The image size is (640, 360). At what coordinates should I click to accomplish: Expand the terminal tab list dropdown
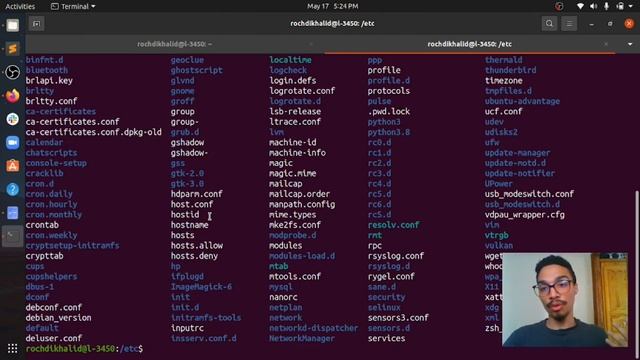[630, 44]
